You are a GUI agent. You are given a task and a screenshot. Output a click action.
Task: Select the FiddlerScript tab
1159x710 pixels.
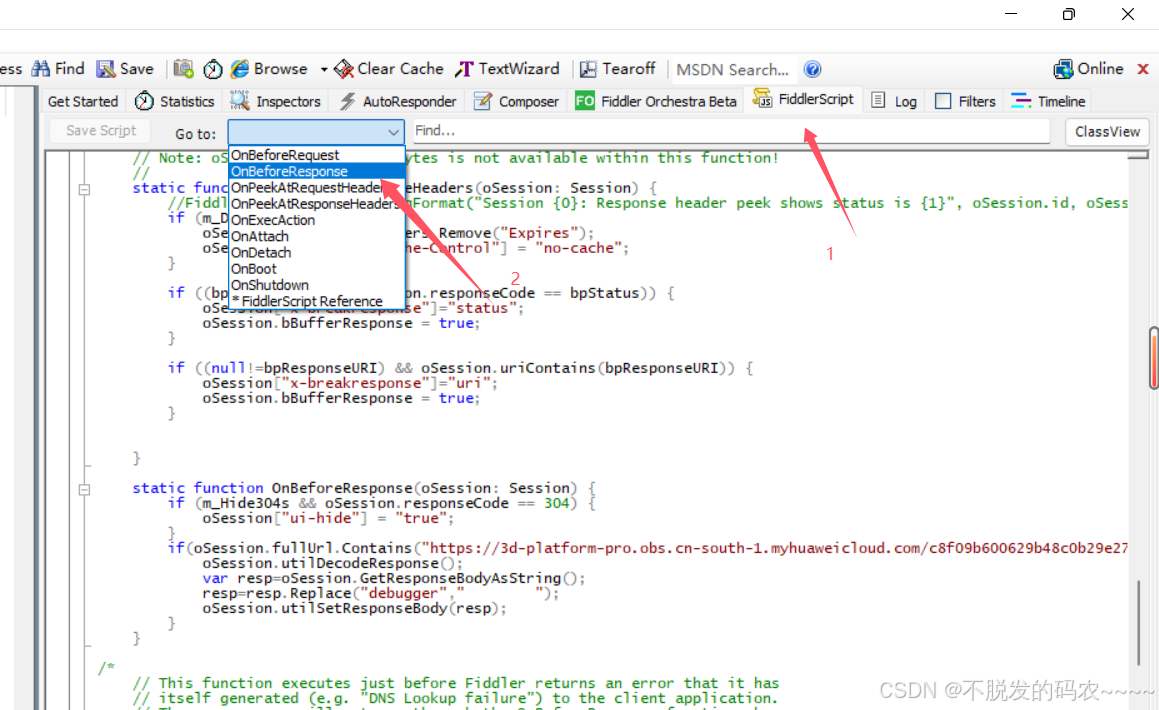[803, 99]
